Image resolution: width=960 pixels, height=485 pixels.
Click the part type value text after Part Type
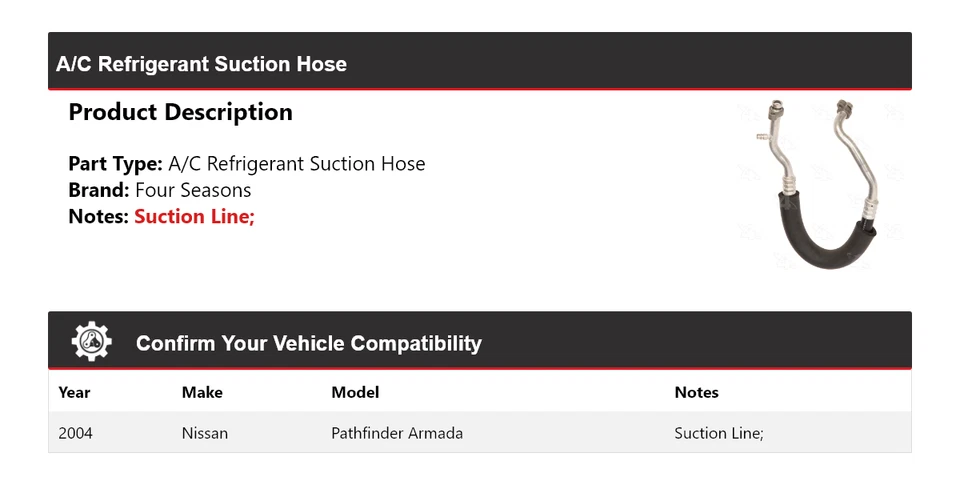(297, 164)
